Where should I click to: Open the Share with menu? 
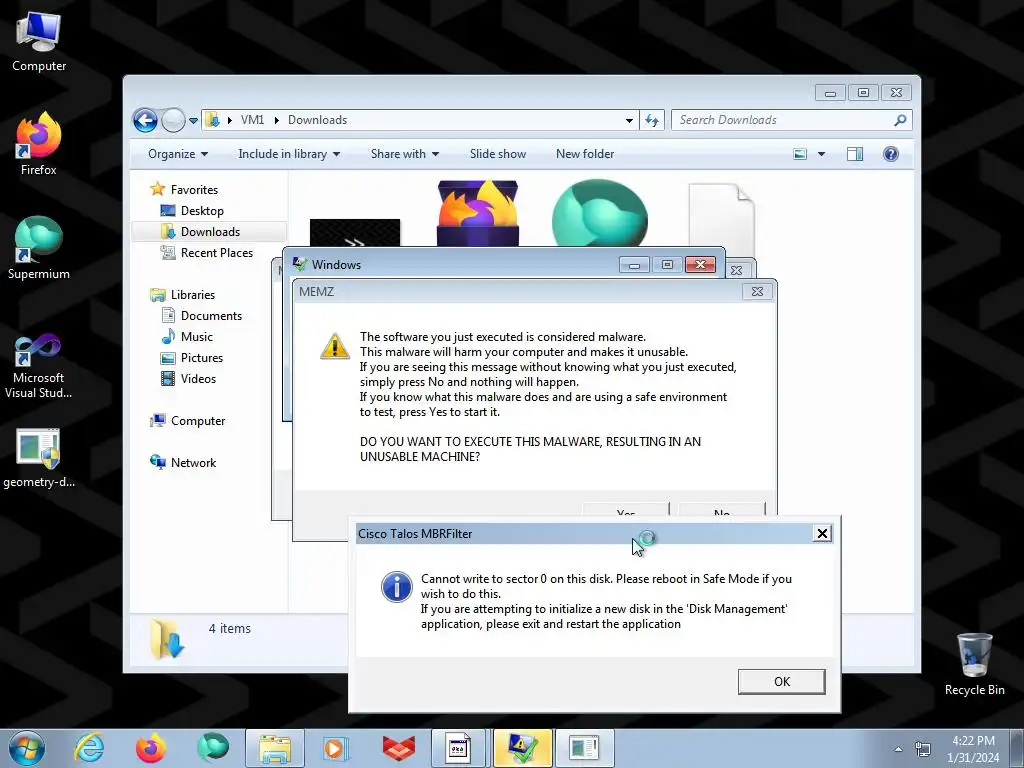pos(404,154)
